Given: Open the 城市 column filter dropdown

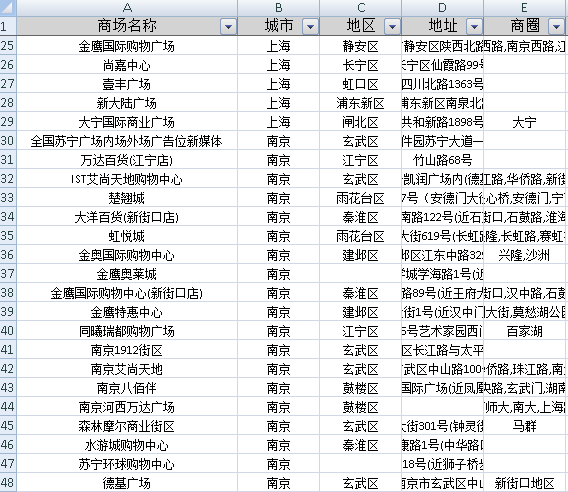Looking at the screenshot, I should [310, 26].
